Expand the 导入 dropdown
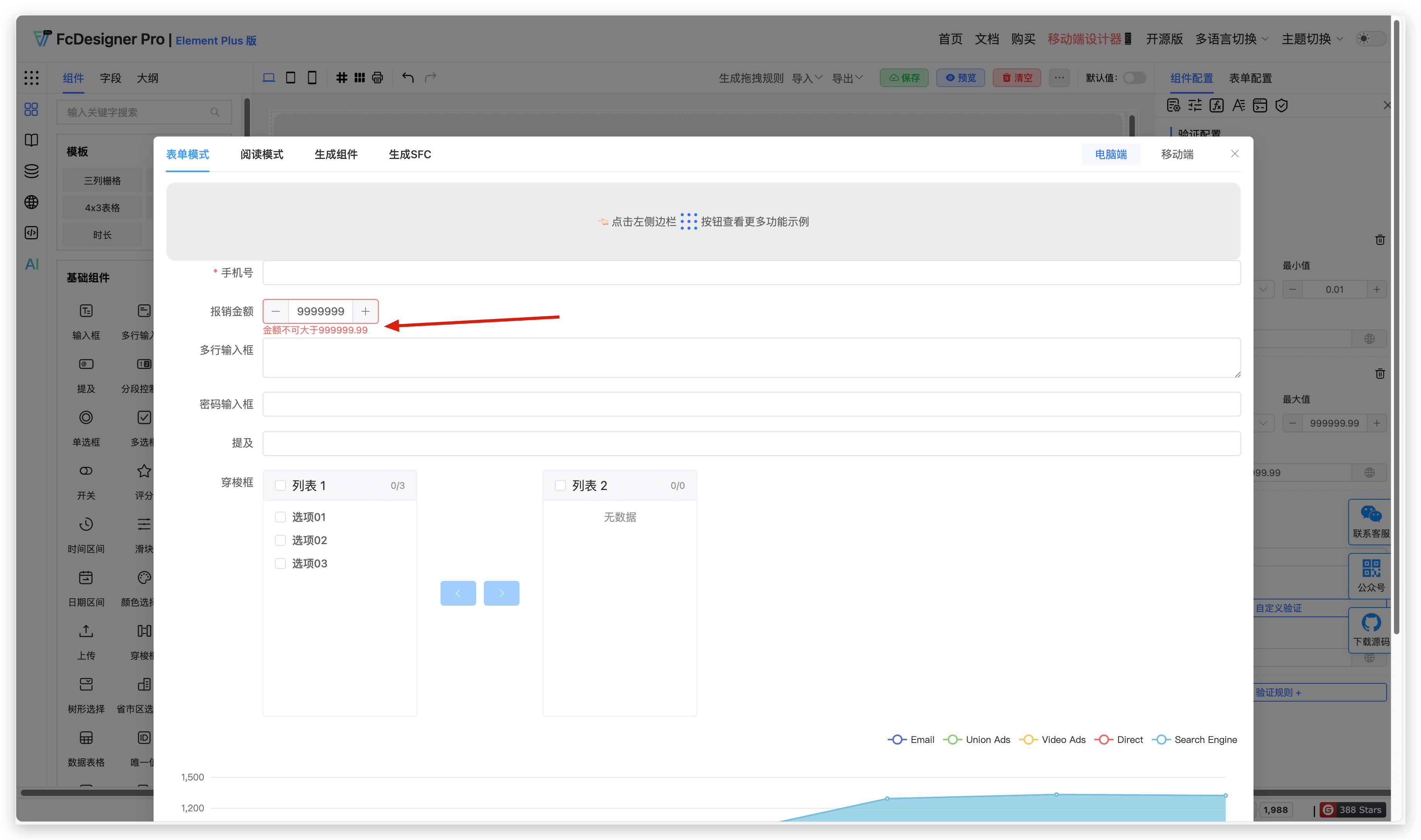Screen dimensions: 1421x840 [806, 78]
